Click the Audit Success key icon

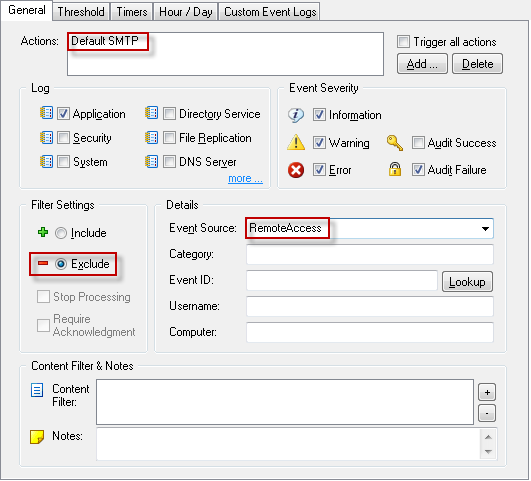395,143
